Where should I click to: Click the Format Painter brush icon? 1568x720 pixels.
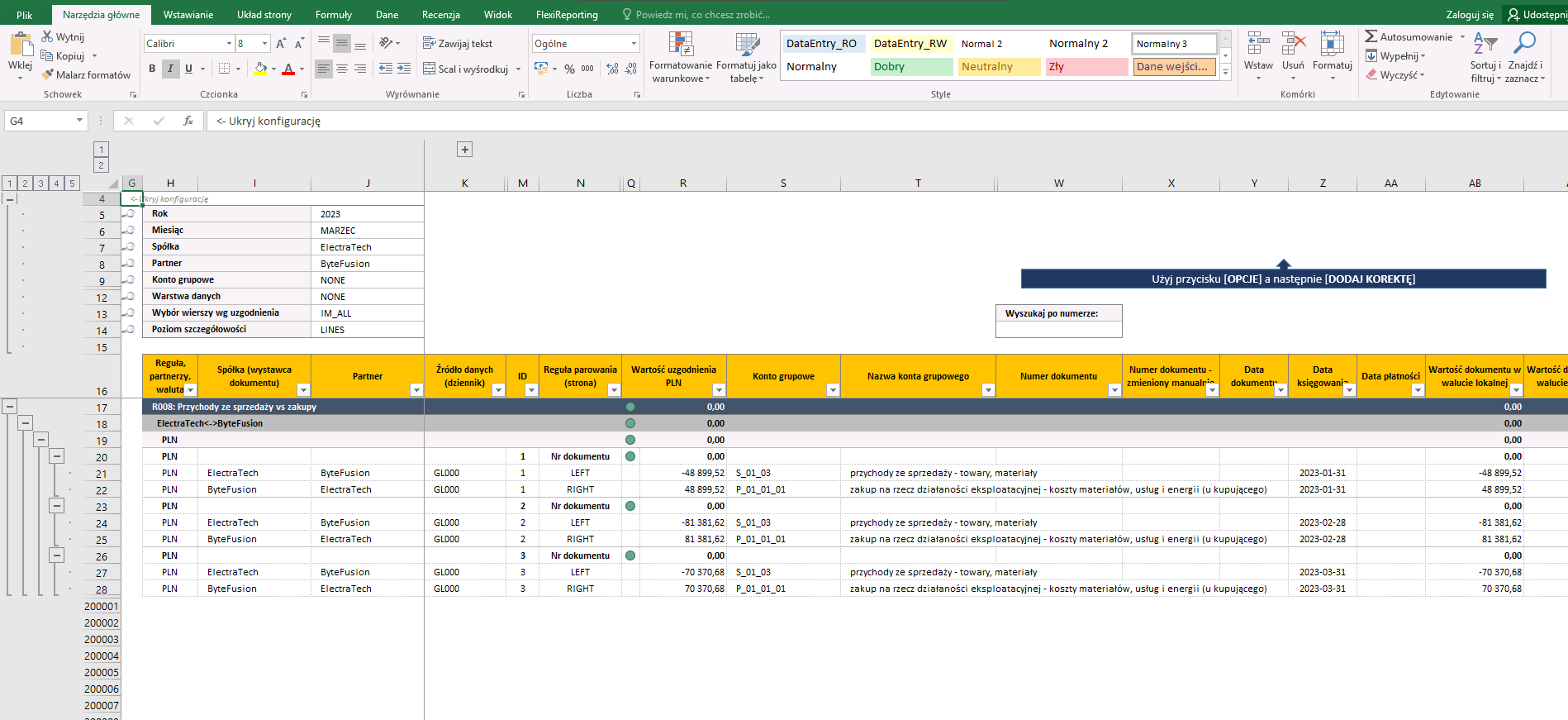click(x=48, y=74)
